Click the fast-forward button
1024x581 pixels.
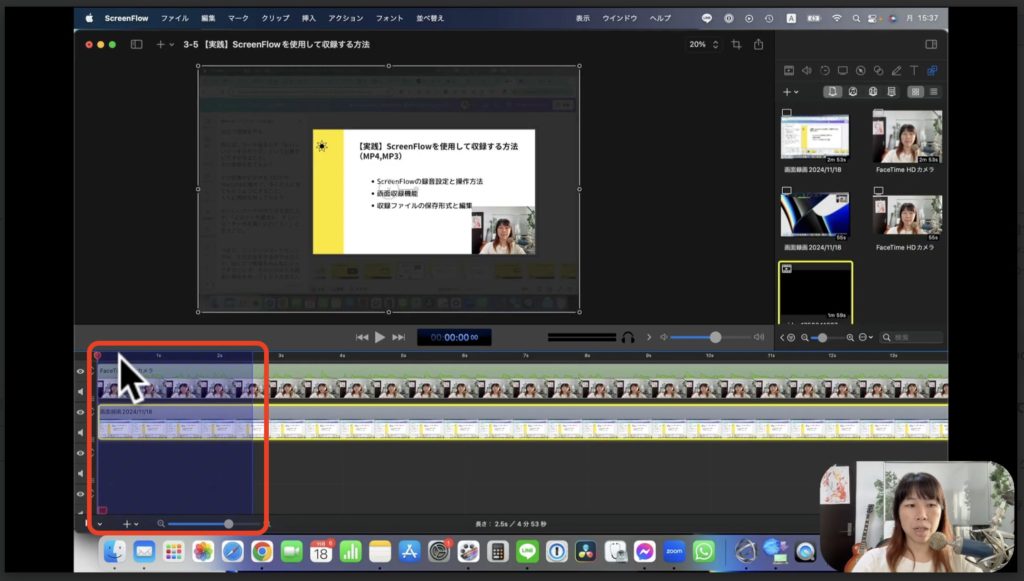(x=399, y=337)
